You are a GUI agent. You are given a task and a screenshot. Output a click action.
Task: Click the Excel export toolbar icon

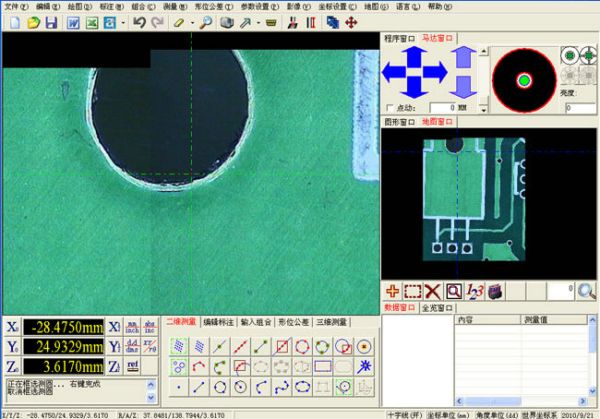pos(92,23)
